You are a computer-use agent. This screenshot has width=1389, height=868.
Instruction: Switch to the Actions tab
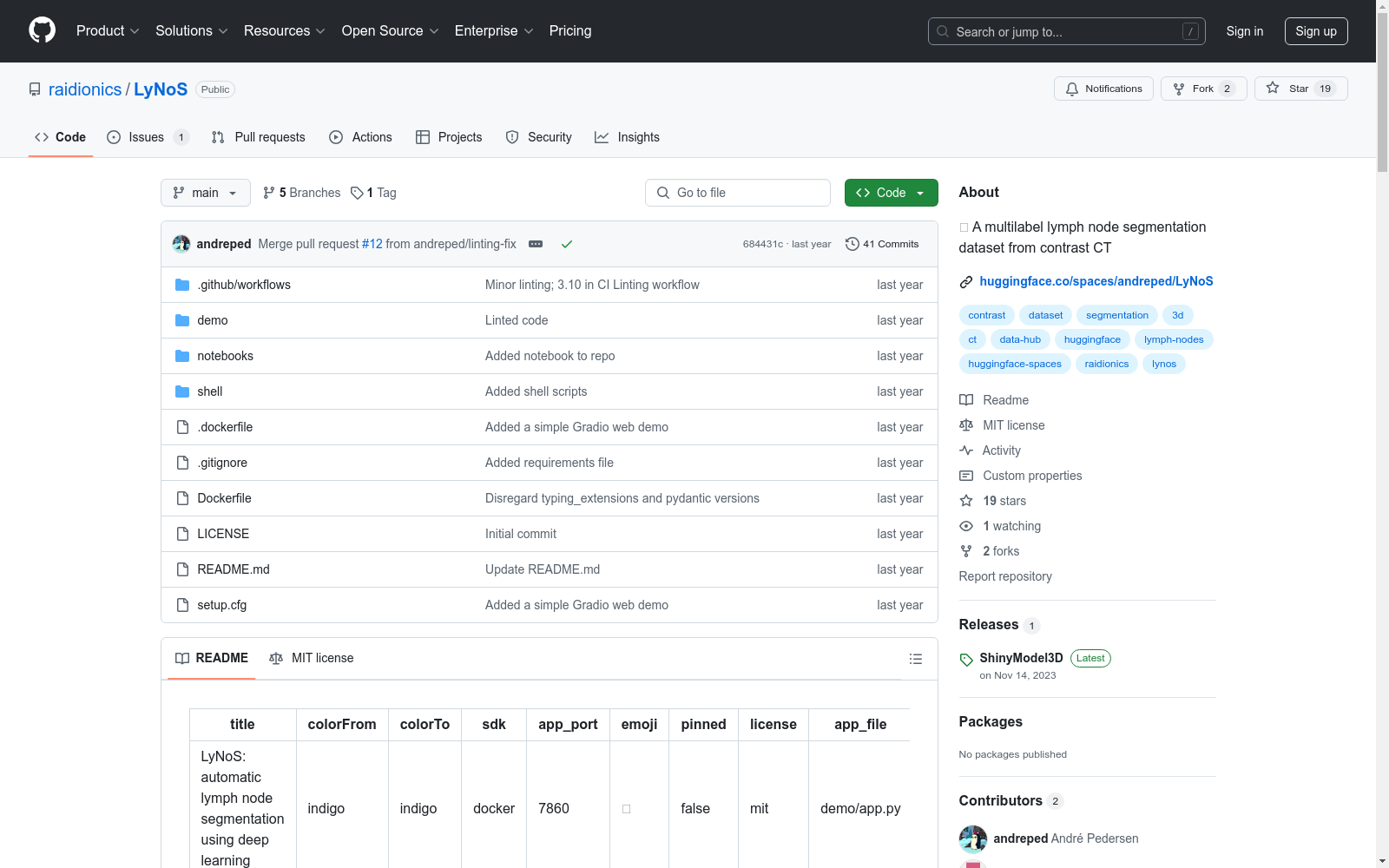coord(361,137)
